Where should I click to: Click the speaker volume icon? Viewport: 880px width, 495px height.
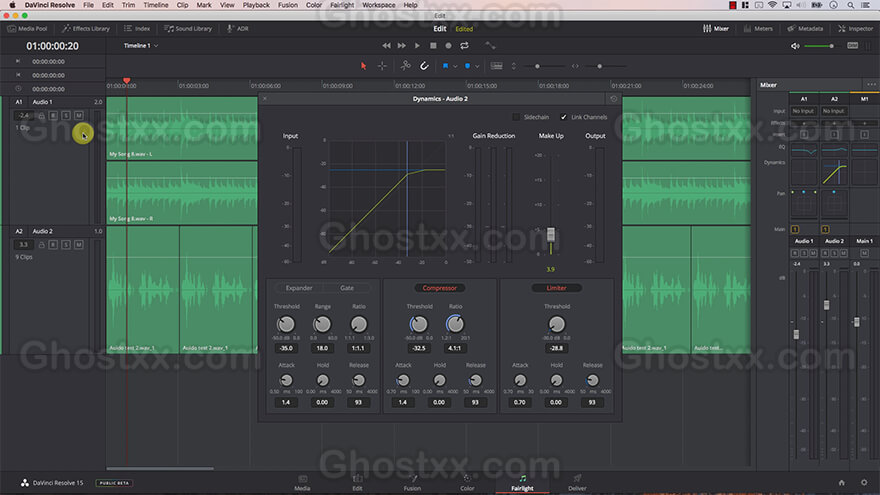[795, 46]
